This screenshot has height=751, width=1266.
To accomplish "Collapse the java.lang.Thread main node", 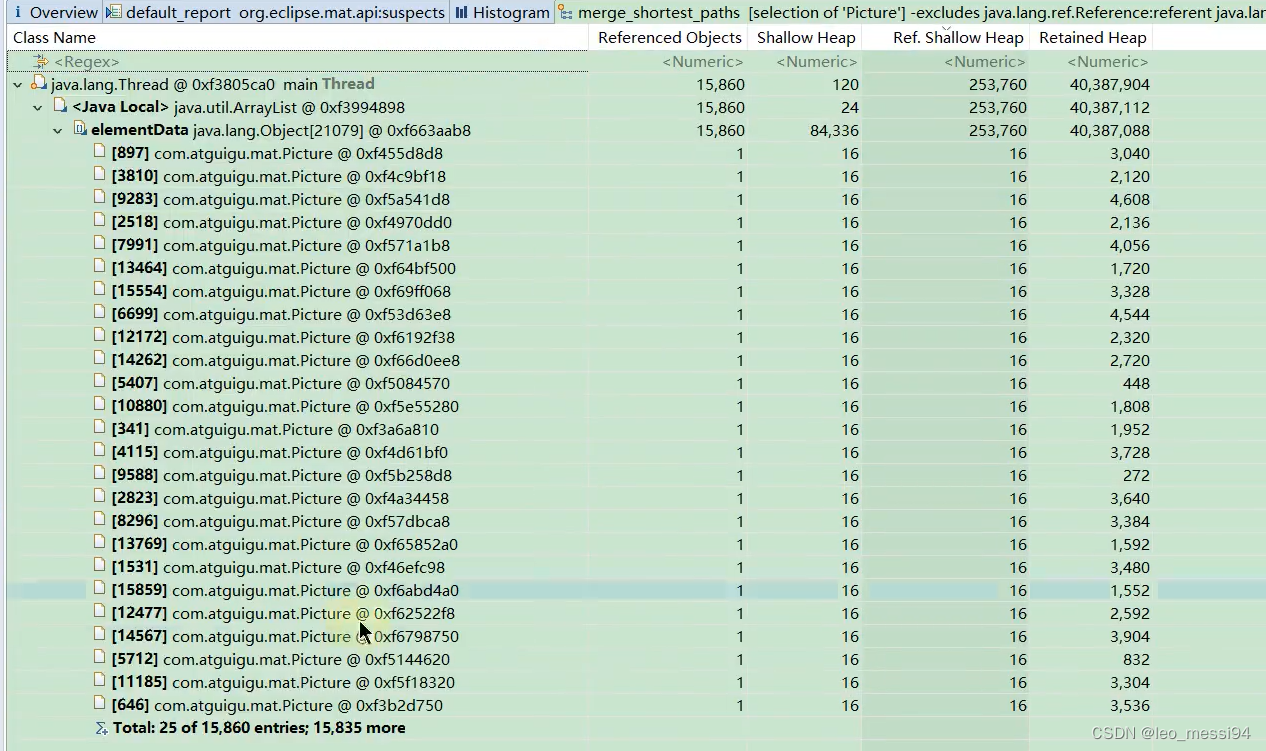I will pyautogui.click(x=18, y=85).
